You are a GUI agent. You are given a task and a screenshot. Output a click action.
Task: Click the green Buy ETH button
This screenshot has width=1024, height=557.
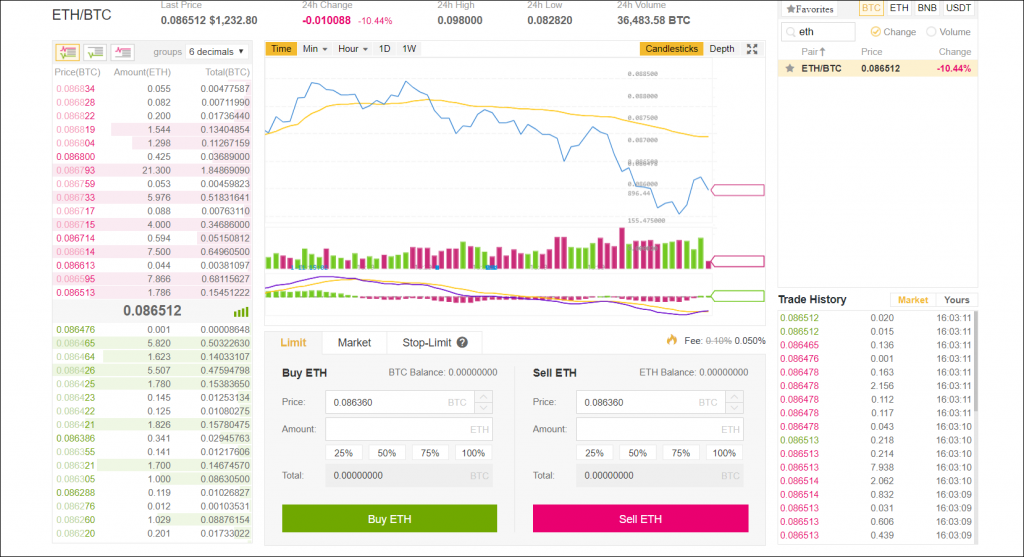389,518
